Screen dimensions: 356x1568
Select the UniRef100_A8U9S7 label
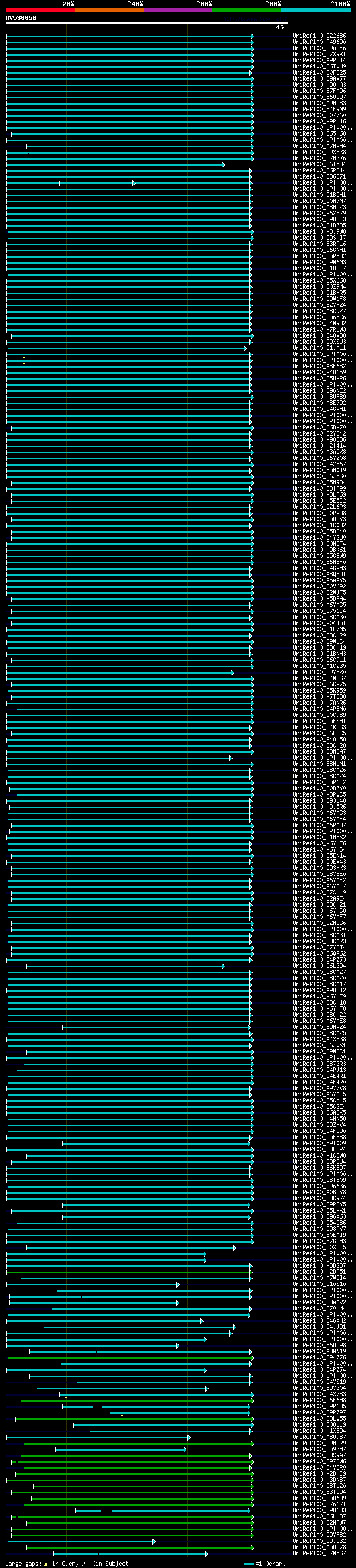click(x=319, y=1437)
